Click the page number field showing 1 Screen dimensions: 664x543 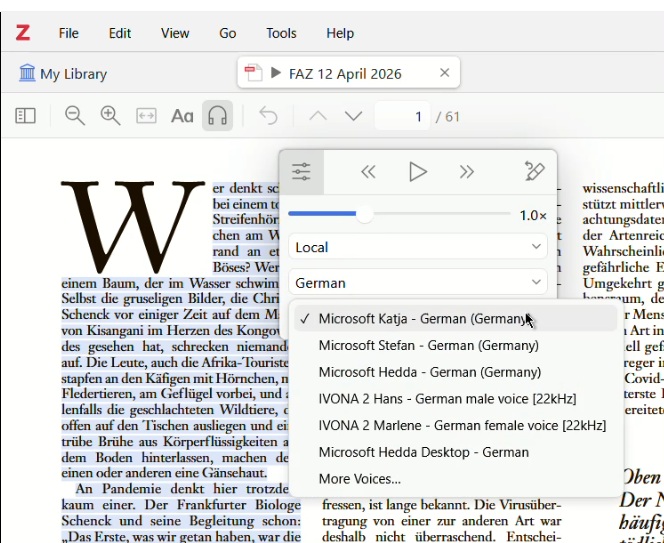[402, 116]
